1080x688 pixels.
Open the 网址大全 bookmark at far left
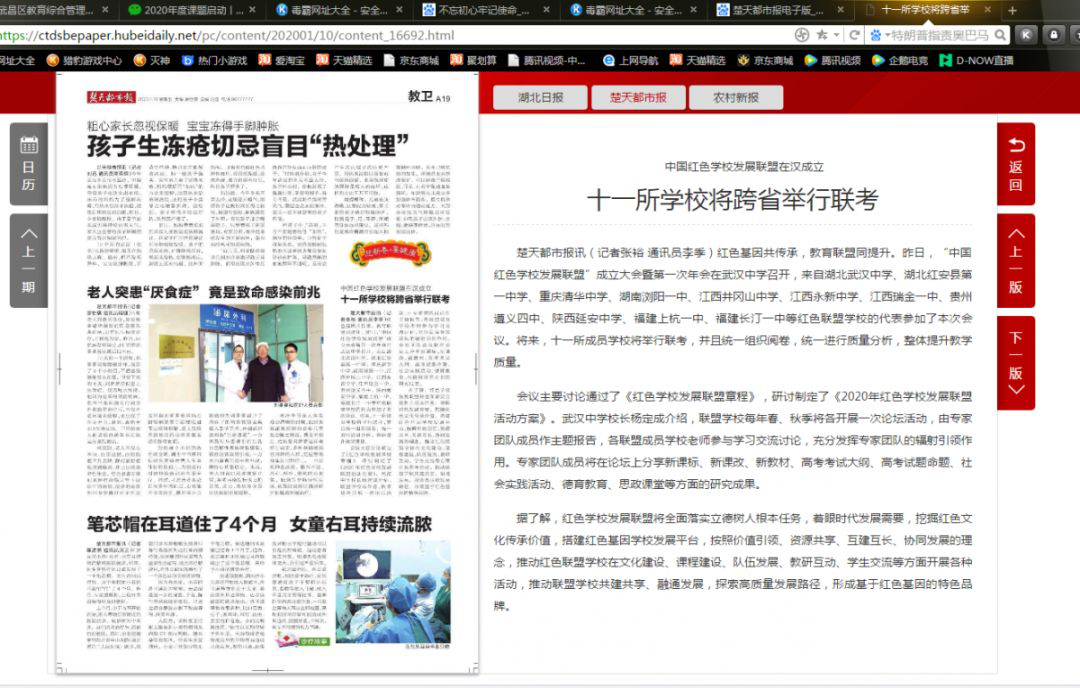[17, 60]
